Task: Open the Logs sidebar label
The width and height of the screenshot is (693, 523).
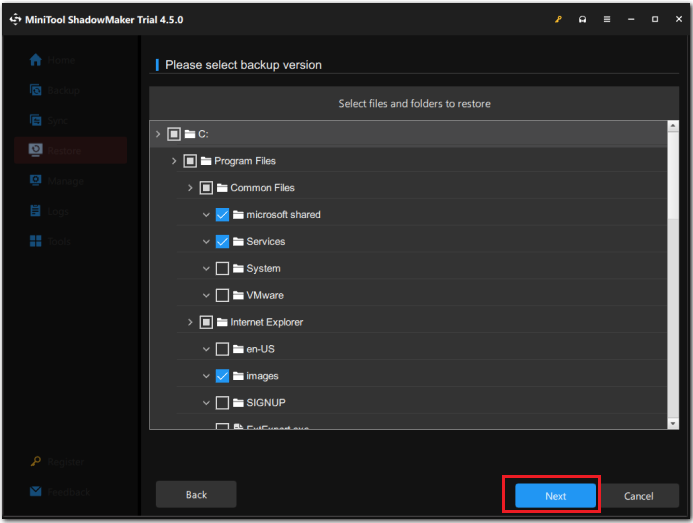Action: [x=58, y=212]
